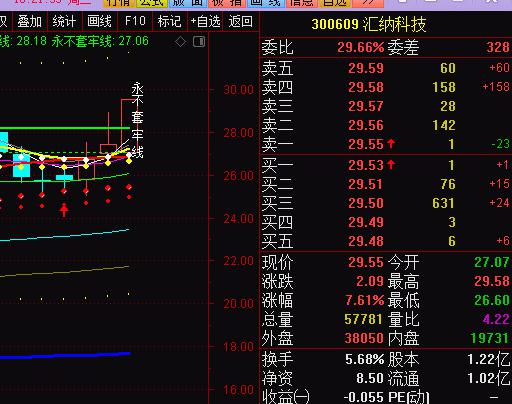Click the 永不套牢线 indicator label
This screenshot has width=512, height=404.
(x=137, y=120)
